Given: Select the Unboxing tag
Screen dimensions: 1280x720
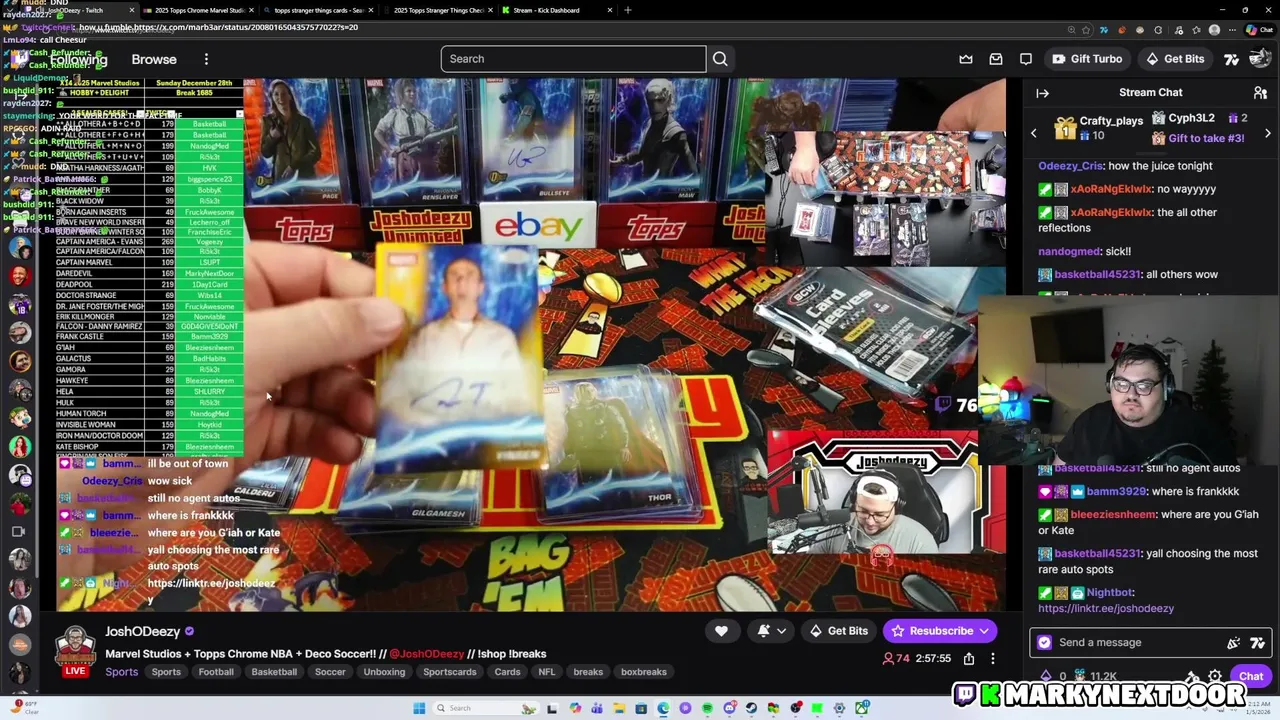Looking at the screenshot, I should coord(384,672).
